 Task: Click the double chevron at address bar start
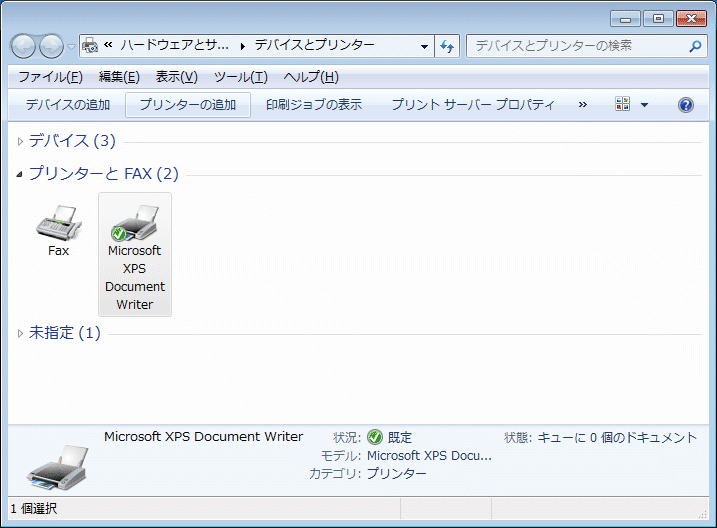click(108, 45)
